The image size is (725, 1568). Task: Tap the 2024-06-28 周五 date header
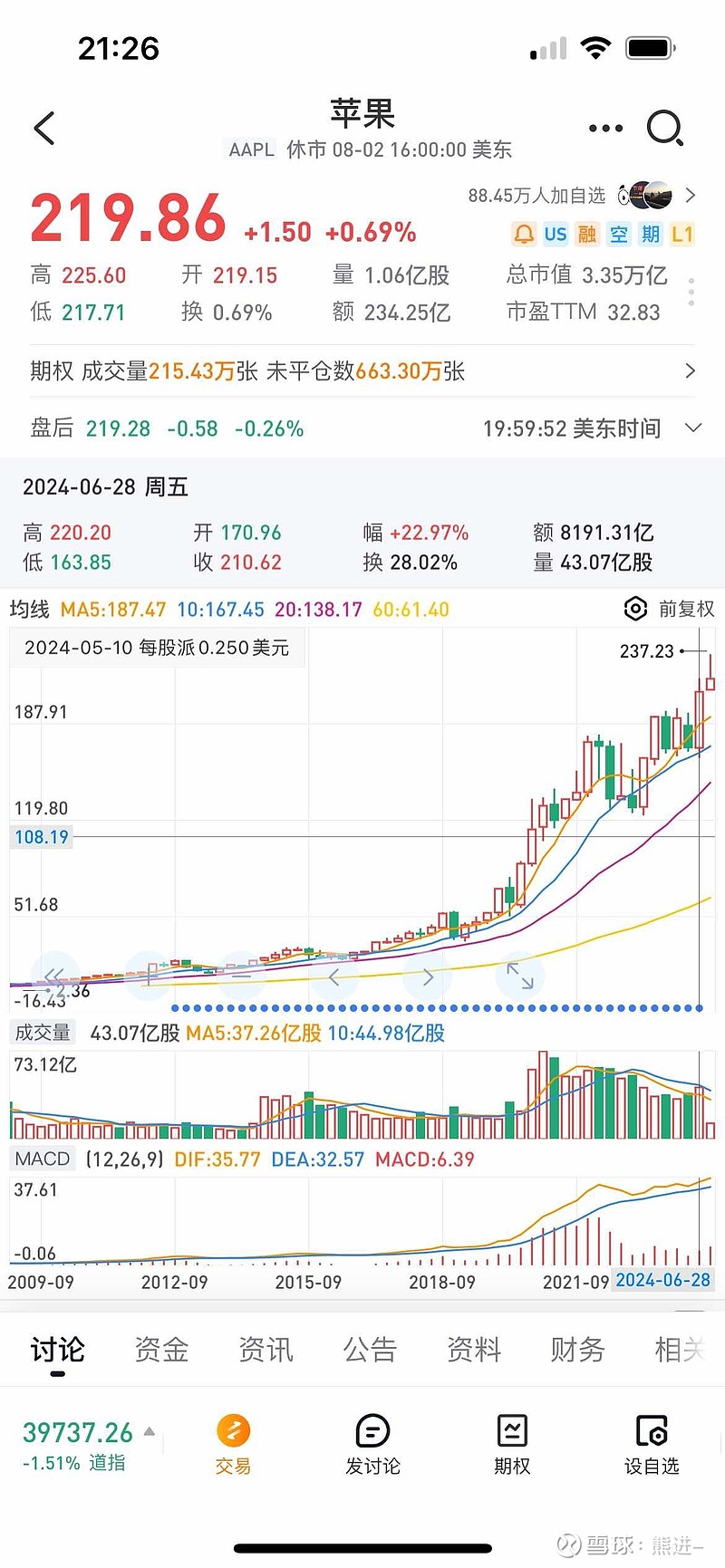pyautogui.click(x=105, y=487)
